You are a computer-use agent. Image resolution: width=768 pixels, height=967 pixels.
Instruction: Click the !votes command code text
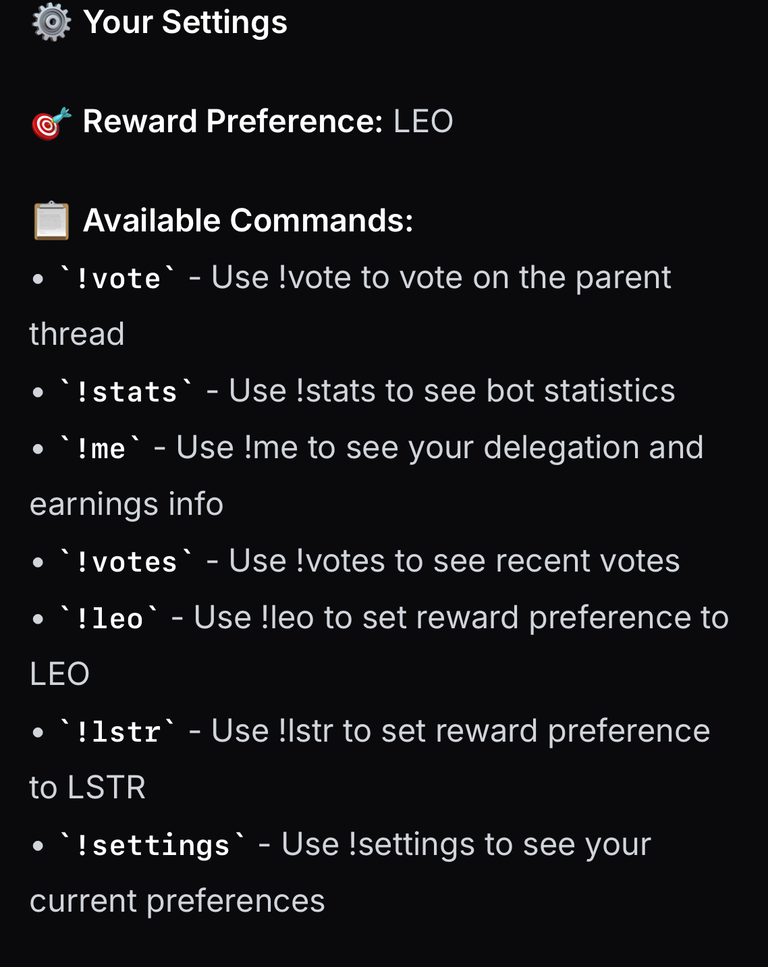[x=126, y=562]
